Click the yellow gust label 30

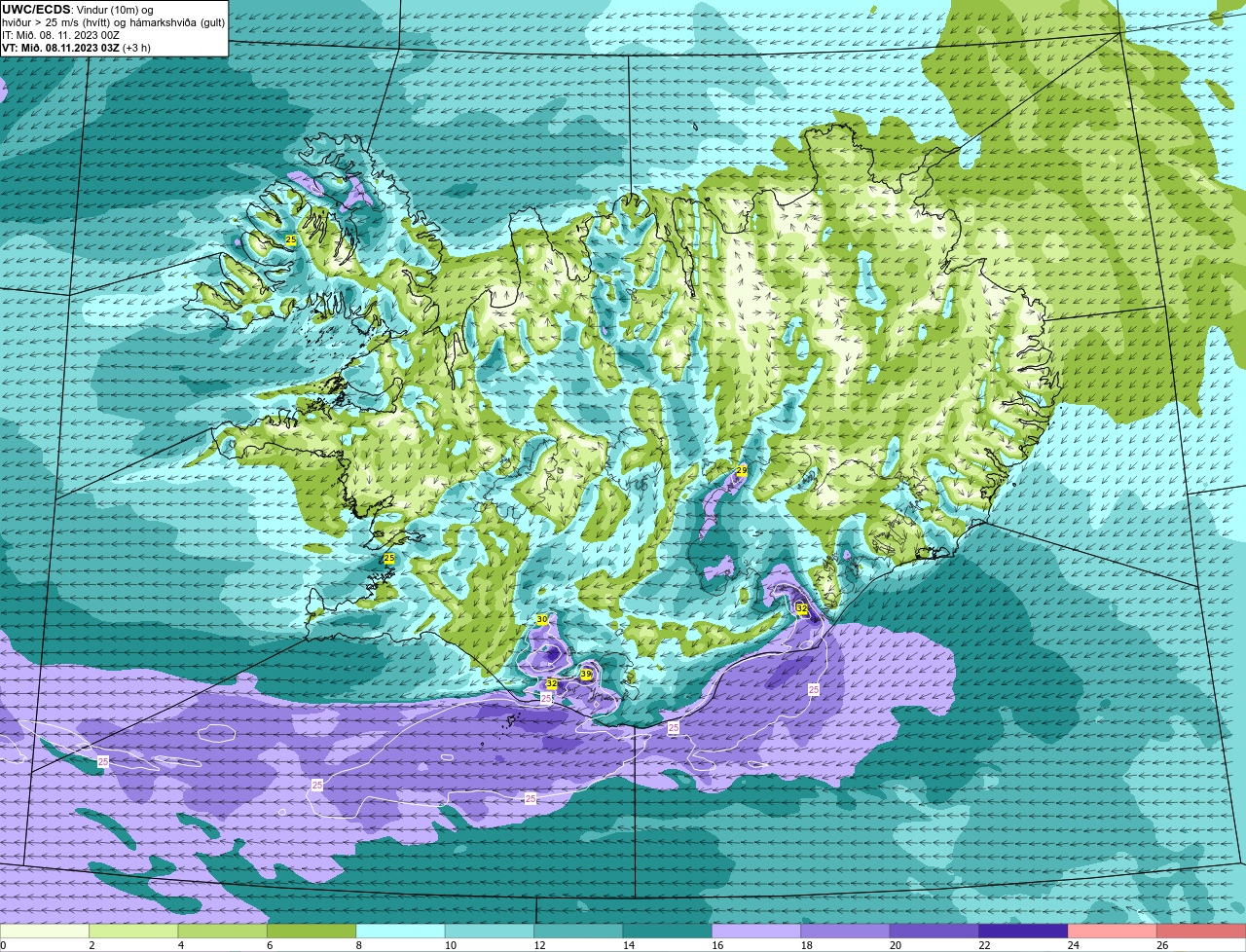542,619
